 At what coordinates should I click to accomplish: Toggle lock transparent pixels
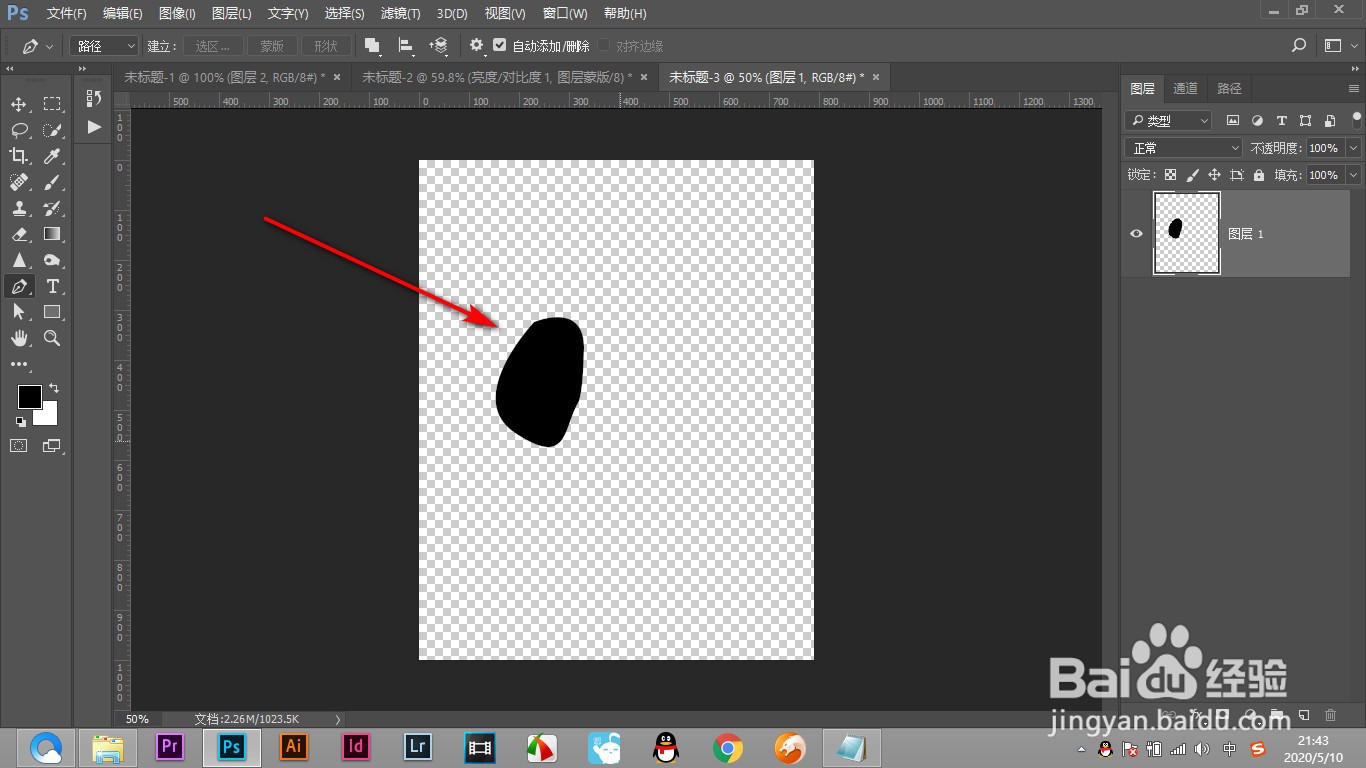(x=1170, y=175)
